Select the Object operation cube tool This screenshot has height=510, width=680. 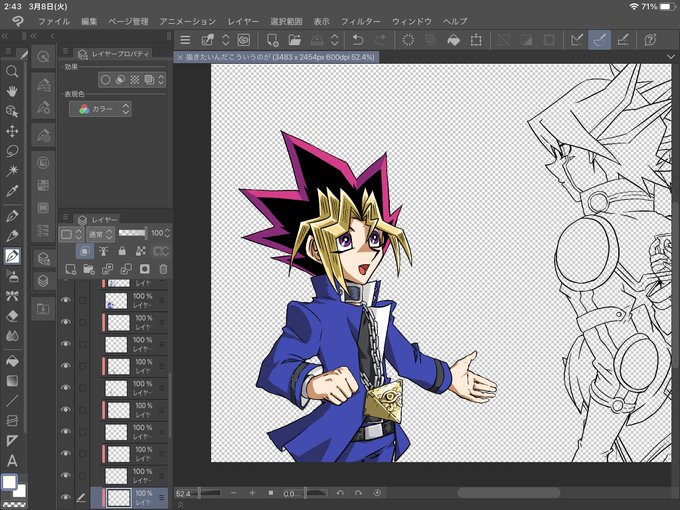click(12, 111)
